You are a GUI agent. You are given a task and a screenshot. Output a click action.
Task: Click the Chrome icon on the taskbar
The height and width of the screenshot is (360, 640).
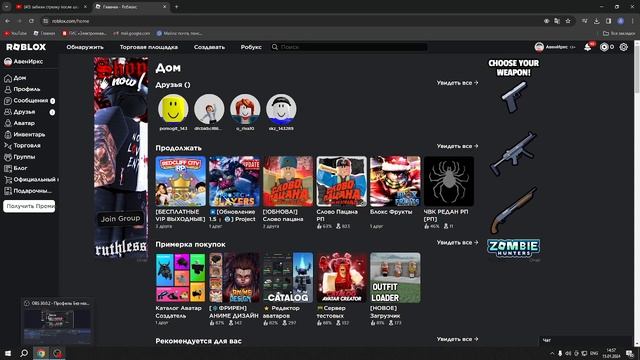tap(41, 353)
